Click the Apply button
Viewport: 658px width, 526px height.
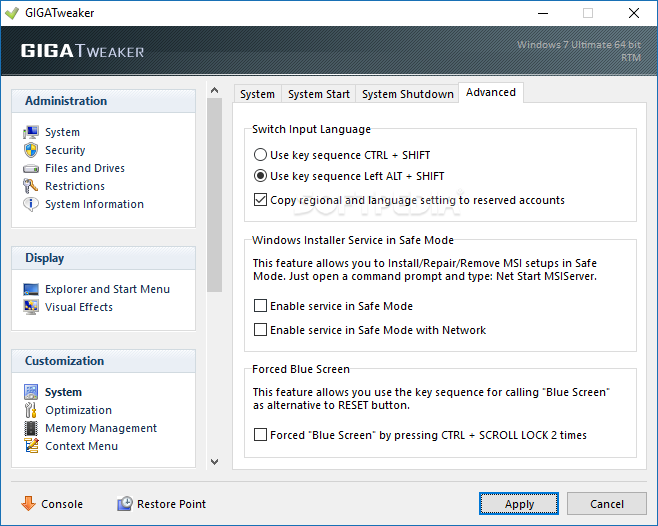click(x=519, y=503)
